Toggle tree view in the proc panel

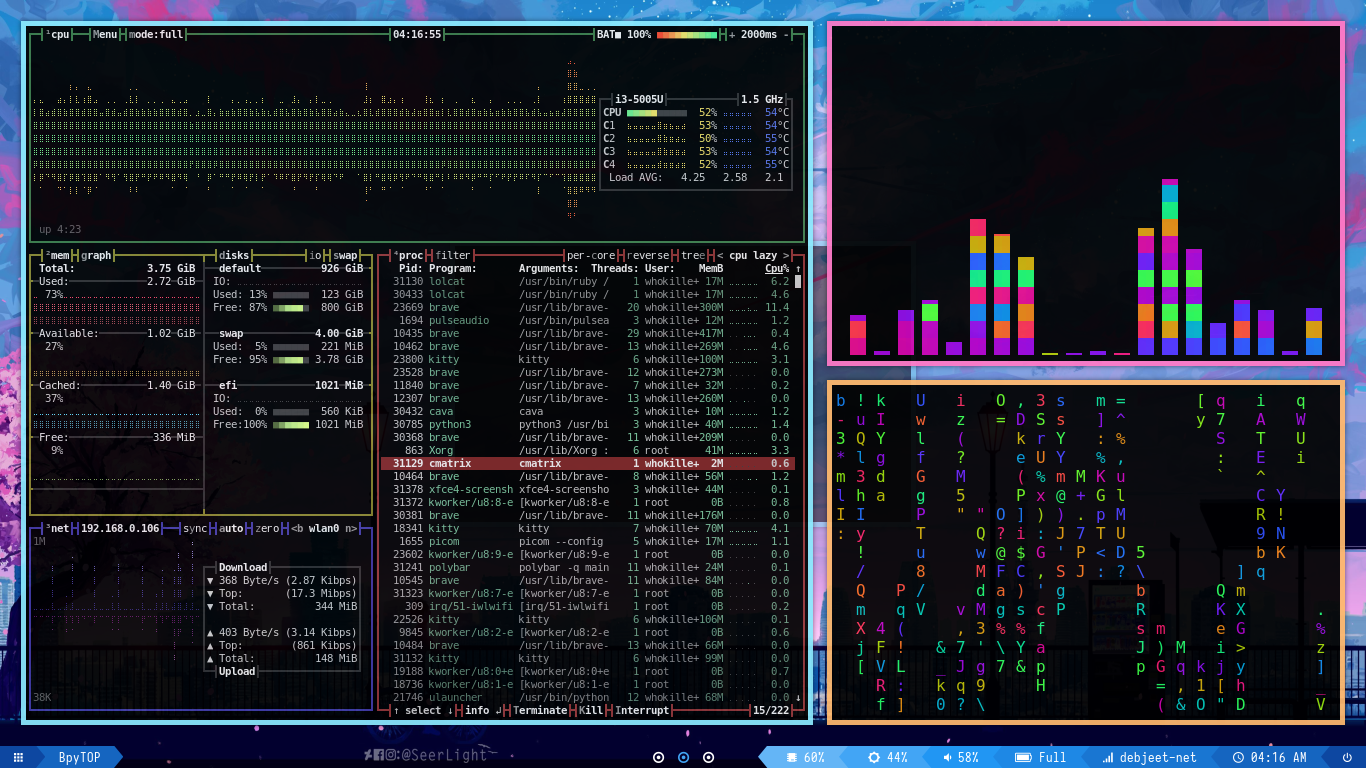pyautogui.click(x=693, y=255)
